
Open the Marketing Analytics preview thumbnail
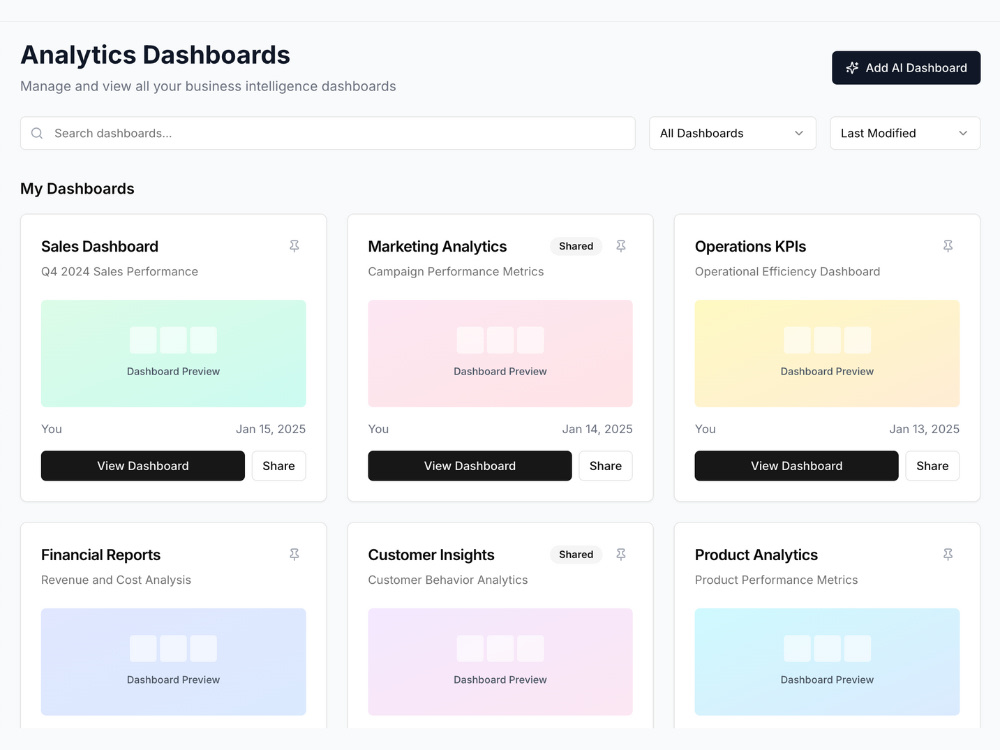coord(500,353)
